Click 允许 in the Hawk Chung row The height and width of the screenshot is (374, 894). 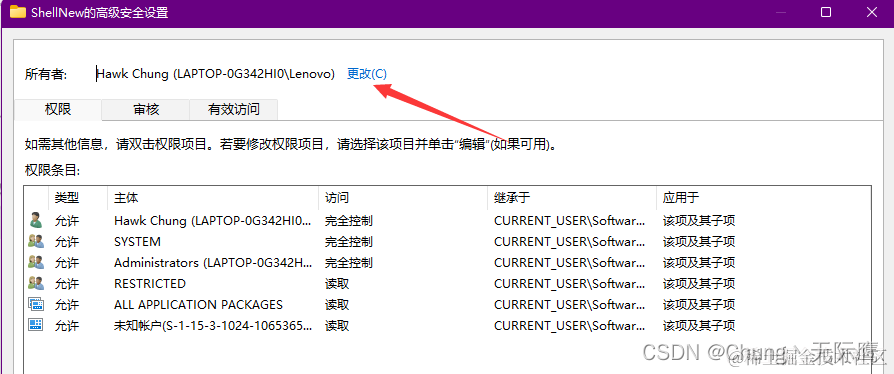pos(67,220)
